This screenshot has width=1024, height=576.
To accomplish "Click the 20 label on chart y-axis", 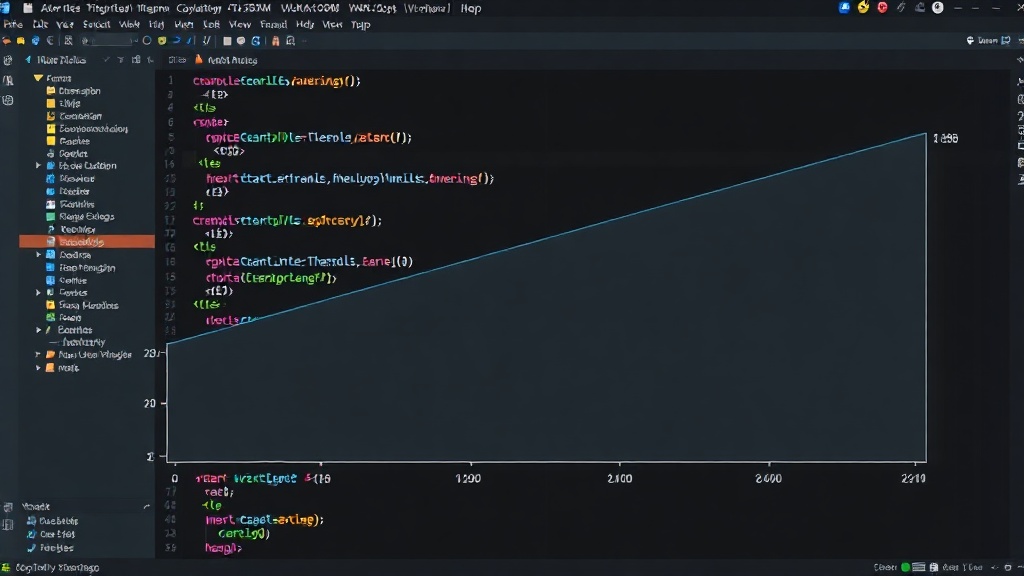I will coord(150,403).
